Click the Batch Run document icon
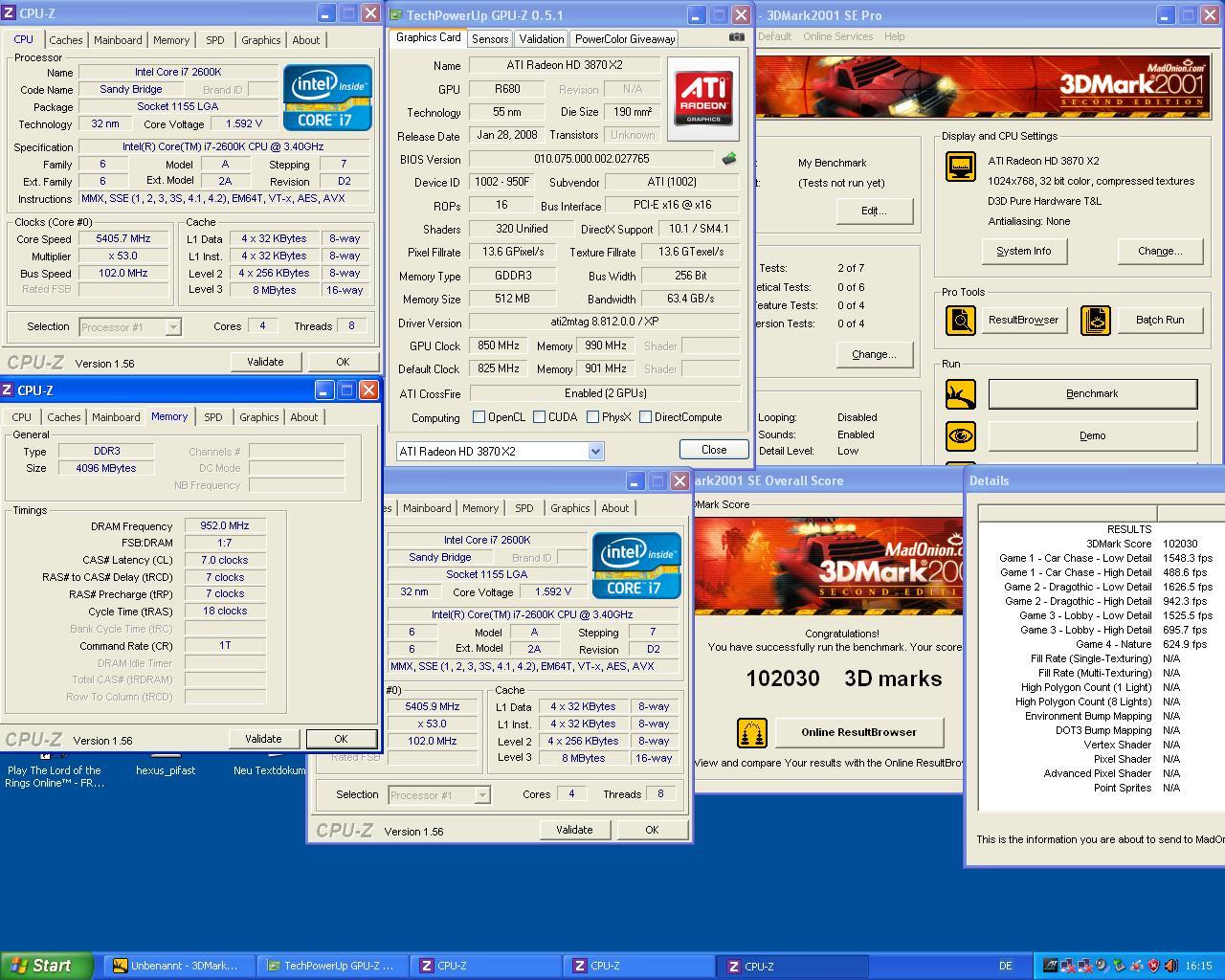 pyautogui.click(x=1095, y=320)
